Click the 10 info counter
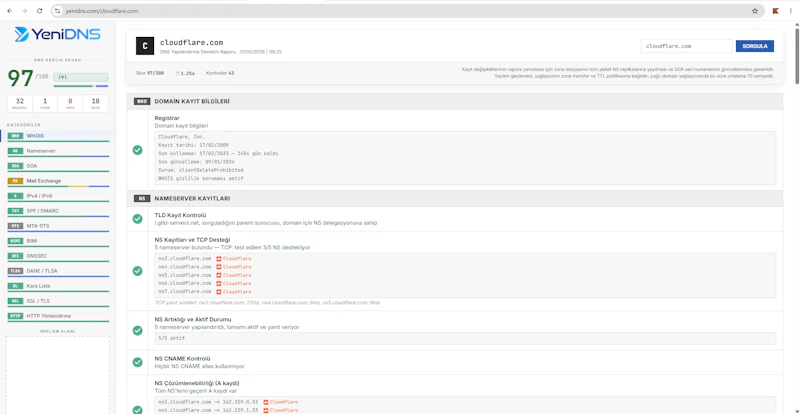The image size is (800, 414). 95,103
